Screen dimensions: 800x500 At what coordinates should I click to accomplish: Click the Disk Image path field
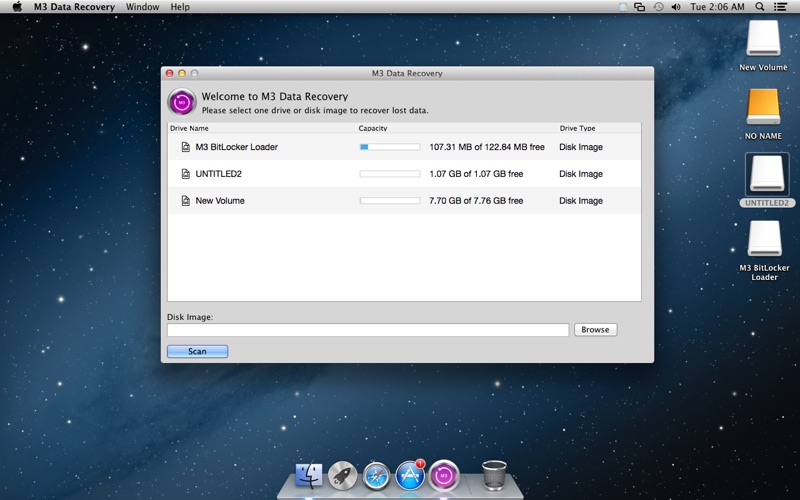[368, 330]
